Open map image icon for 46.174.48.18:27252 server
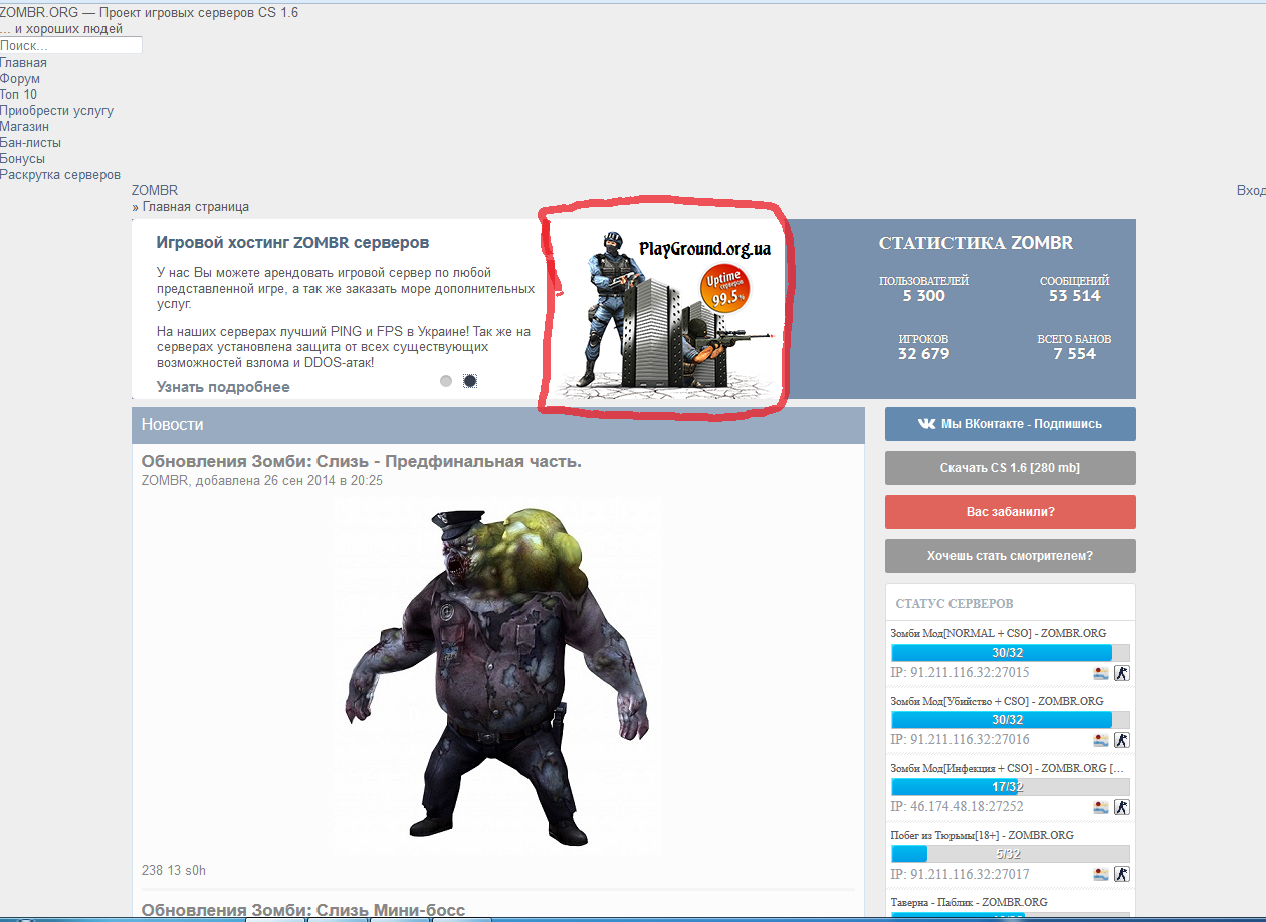This screenshot has height=922, width=1266. 1101,807
